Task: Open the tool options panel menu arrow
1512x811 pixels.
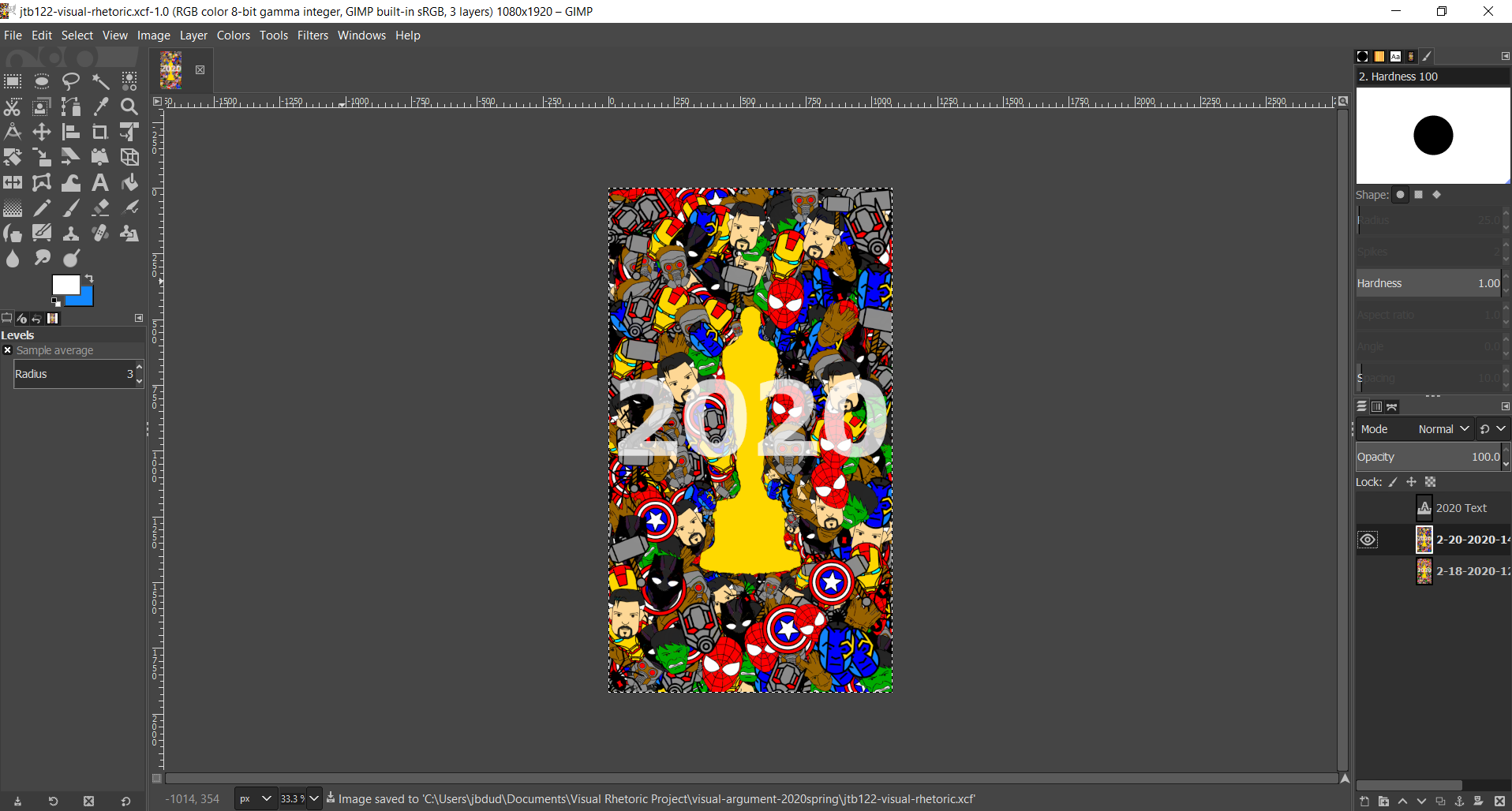Action: 139,318
